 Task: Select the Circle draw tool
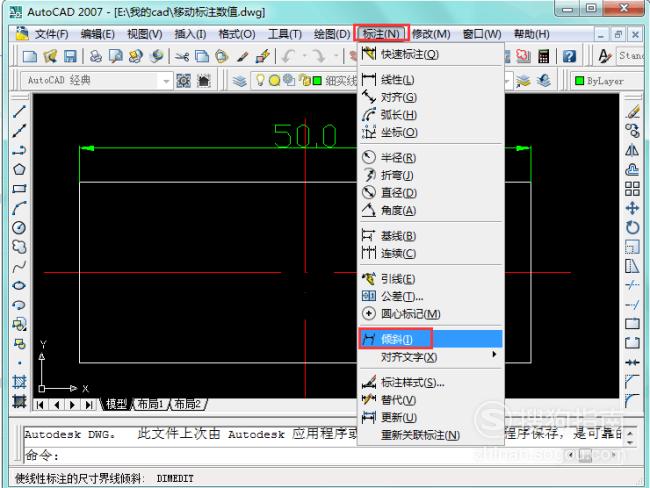[x=19, y=228]
